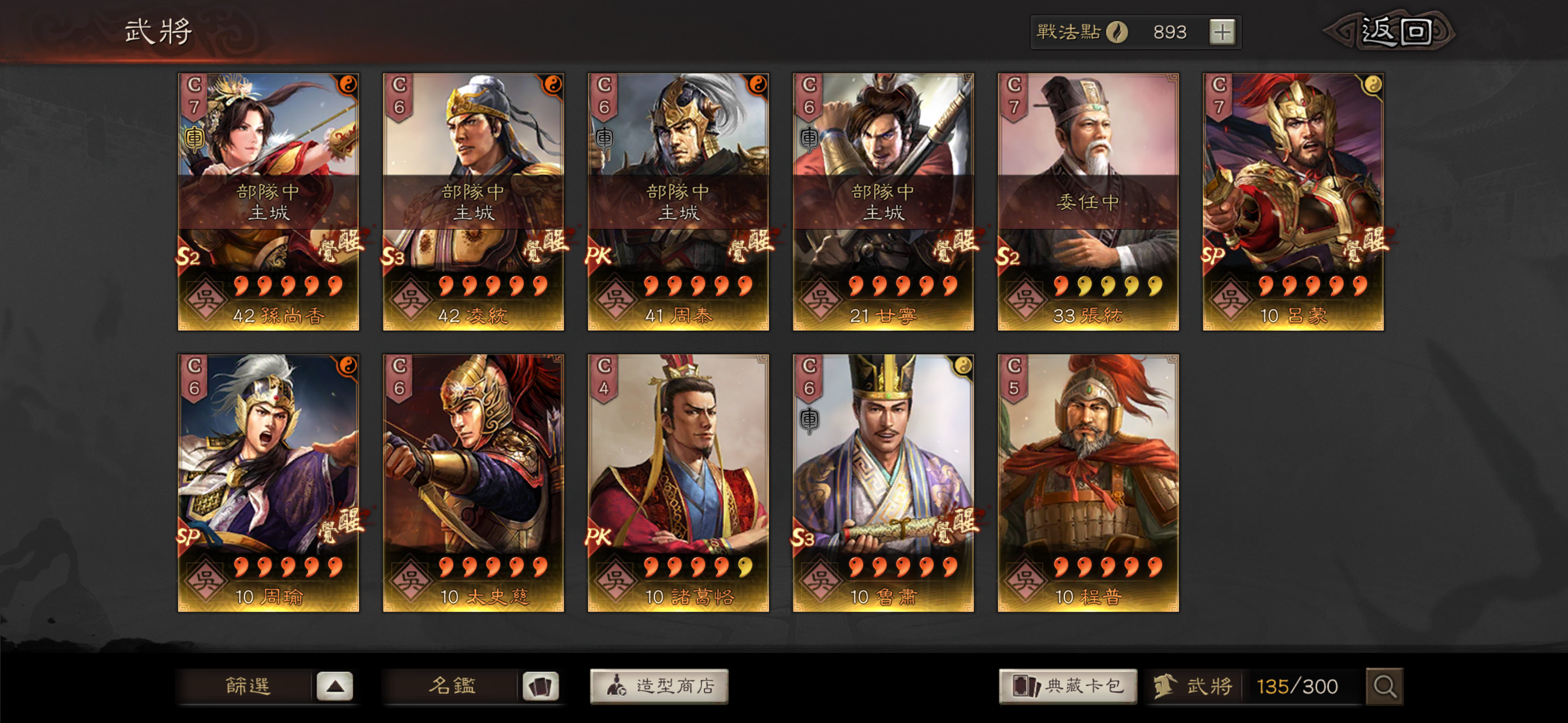Click the 返回 back button
Image resolution: width=1568 pixels, height=723 pixels.
[x=1391, y=31]
